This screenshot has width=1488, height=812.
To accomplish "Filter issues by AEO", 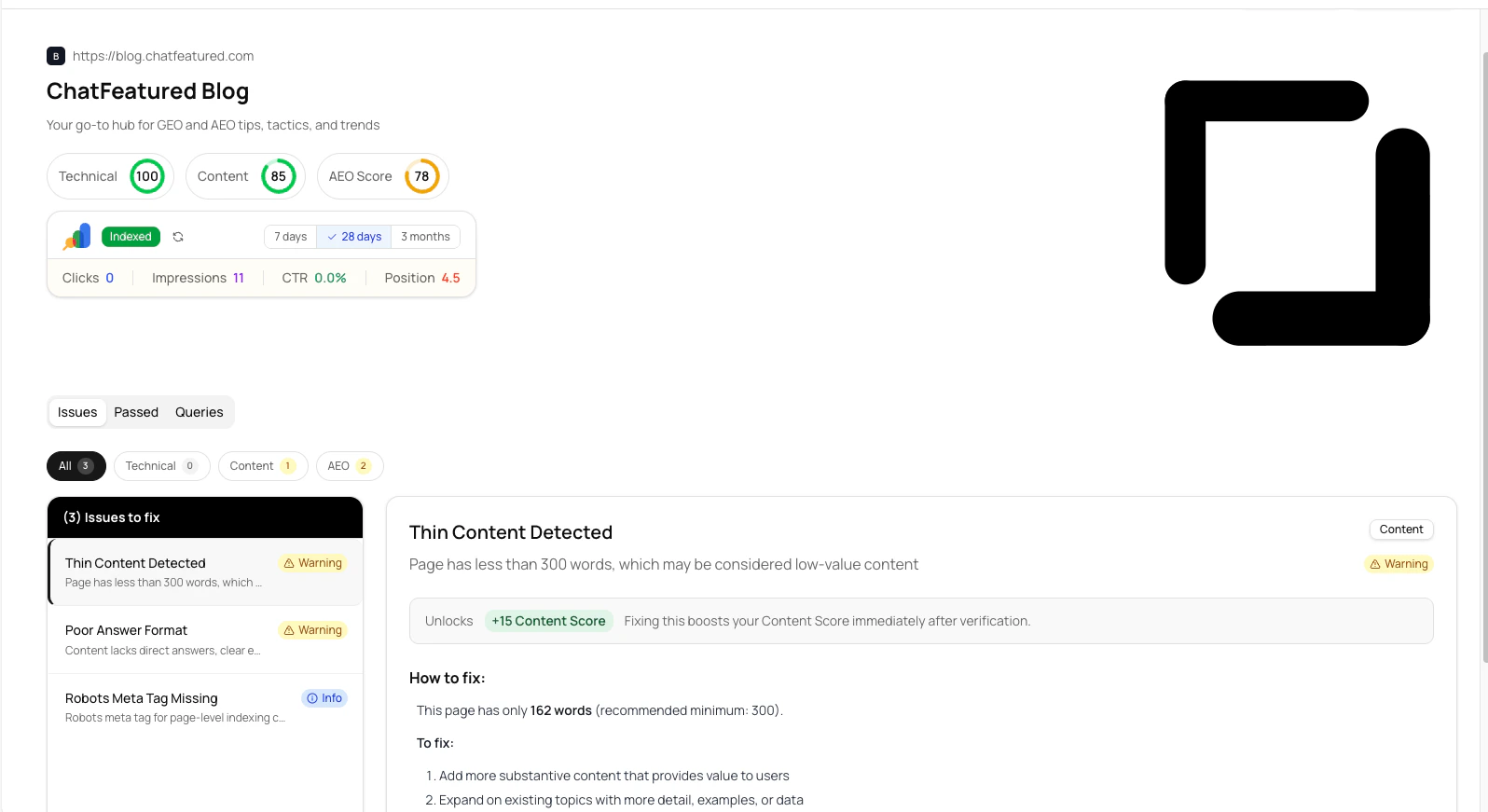I will coord(350,466).
